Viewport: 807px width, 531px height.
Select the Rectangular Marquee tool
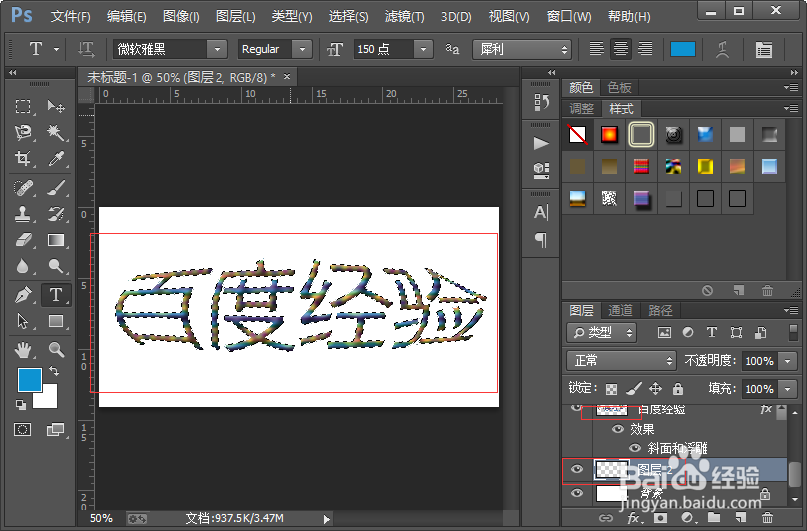tap(23, 107)
